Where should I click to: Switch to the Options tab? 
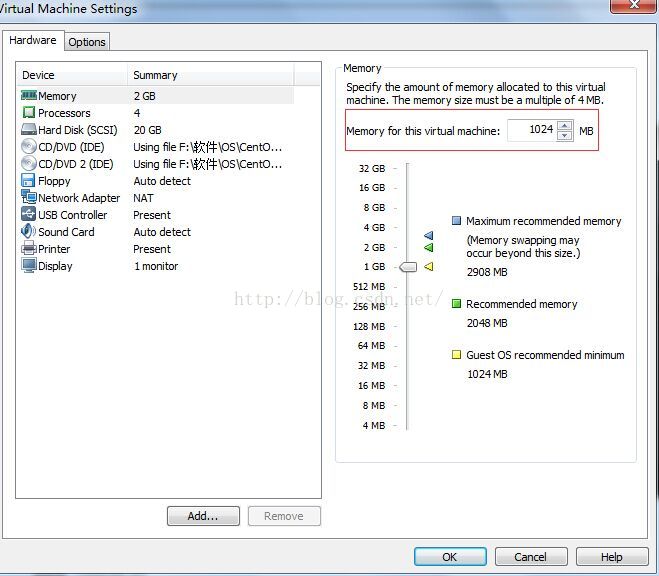(87, 42)
